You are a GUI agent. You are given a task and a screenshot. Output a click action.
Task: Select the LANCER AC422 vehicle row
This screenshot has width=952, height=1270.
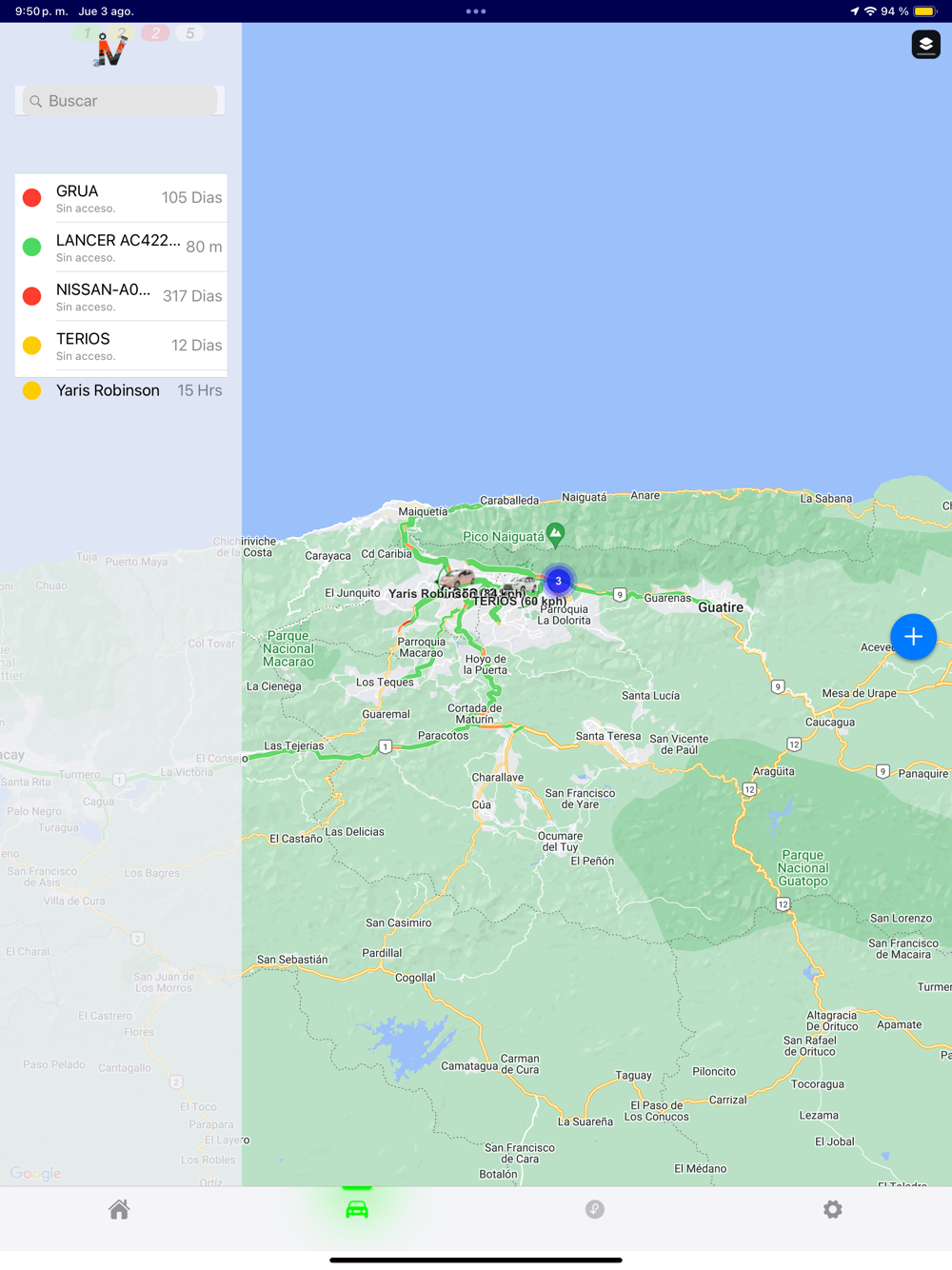[x=121, y=248]
